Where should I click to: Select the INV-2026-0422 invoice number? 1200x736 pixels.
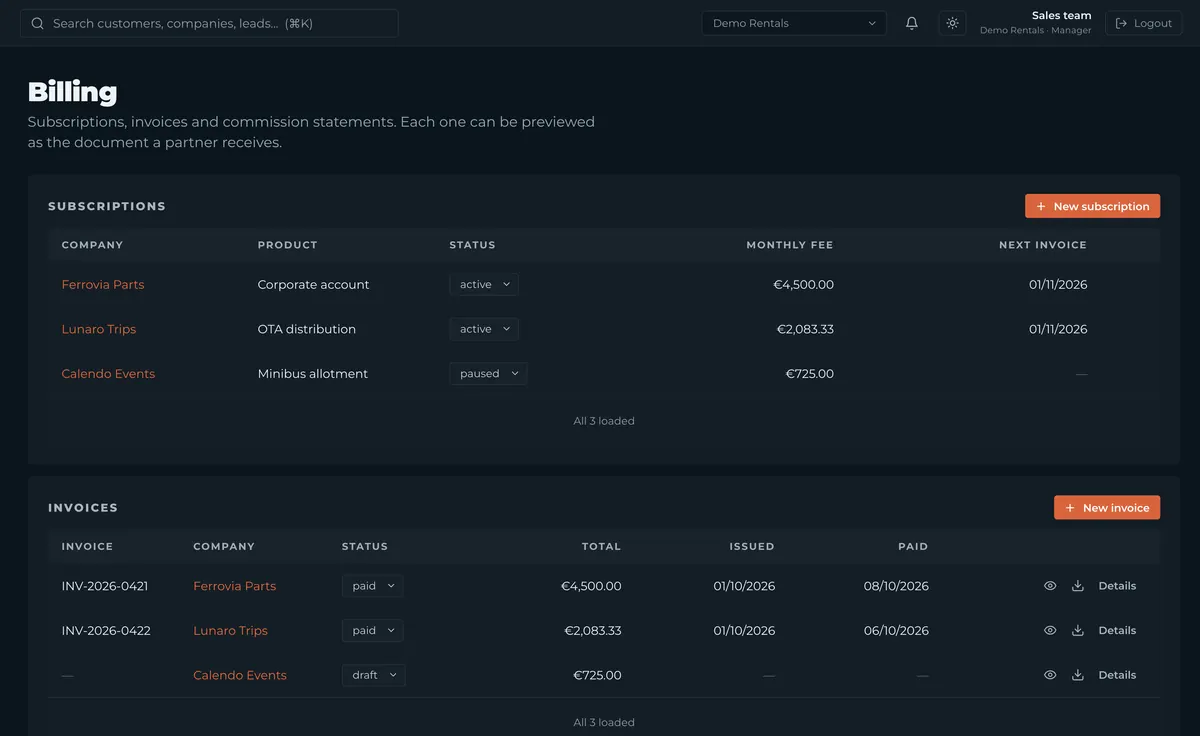[106, 631]
